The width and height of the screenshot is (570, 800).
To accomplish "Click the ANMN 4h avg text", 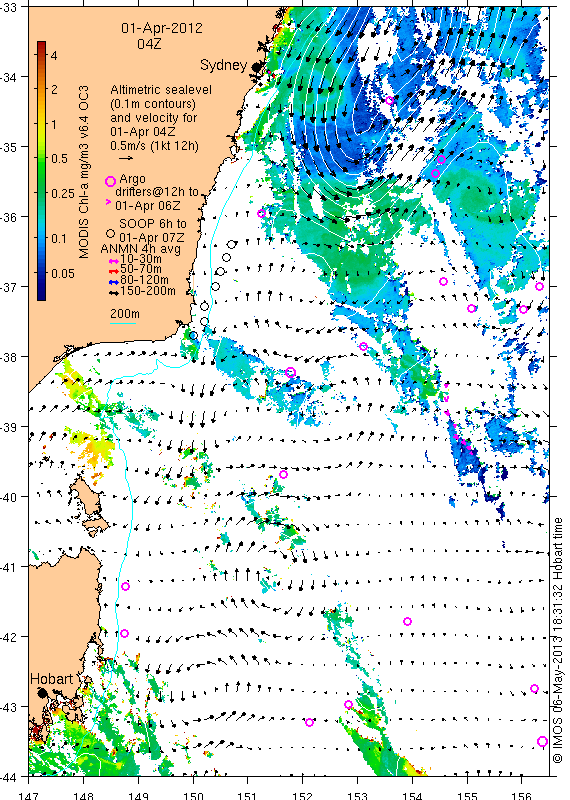I will 140,249.
